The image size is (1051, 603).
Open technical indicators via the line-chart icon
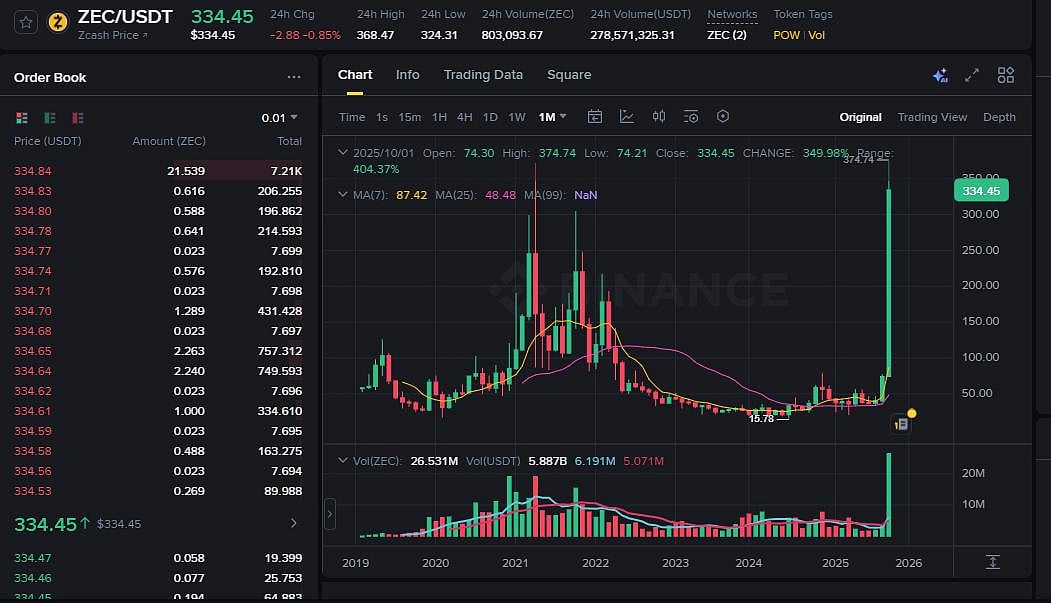[x=627, y=117]
